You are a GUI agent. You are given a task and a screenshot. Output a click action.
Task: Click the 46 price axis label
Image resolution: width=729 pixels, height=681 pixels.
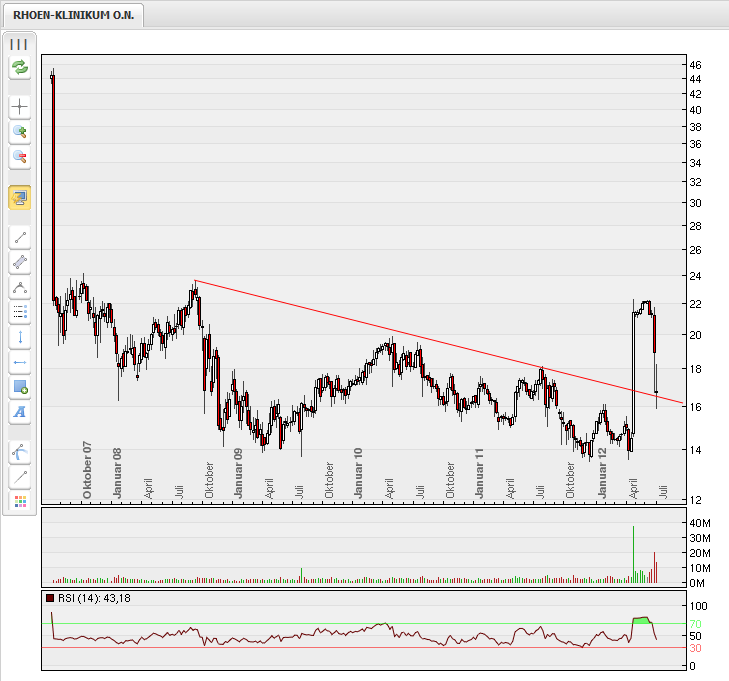(x=696, y=65)
